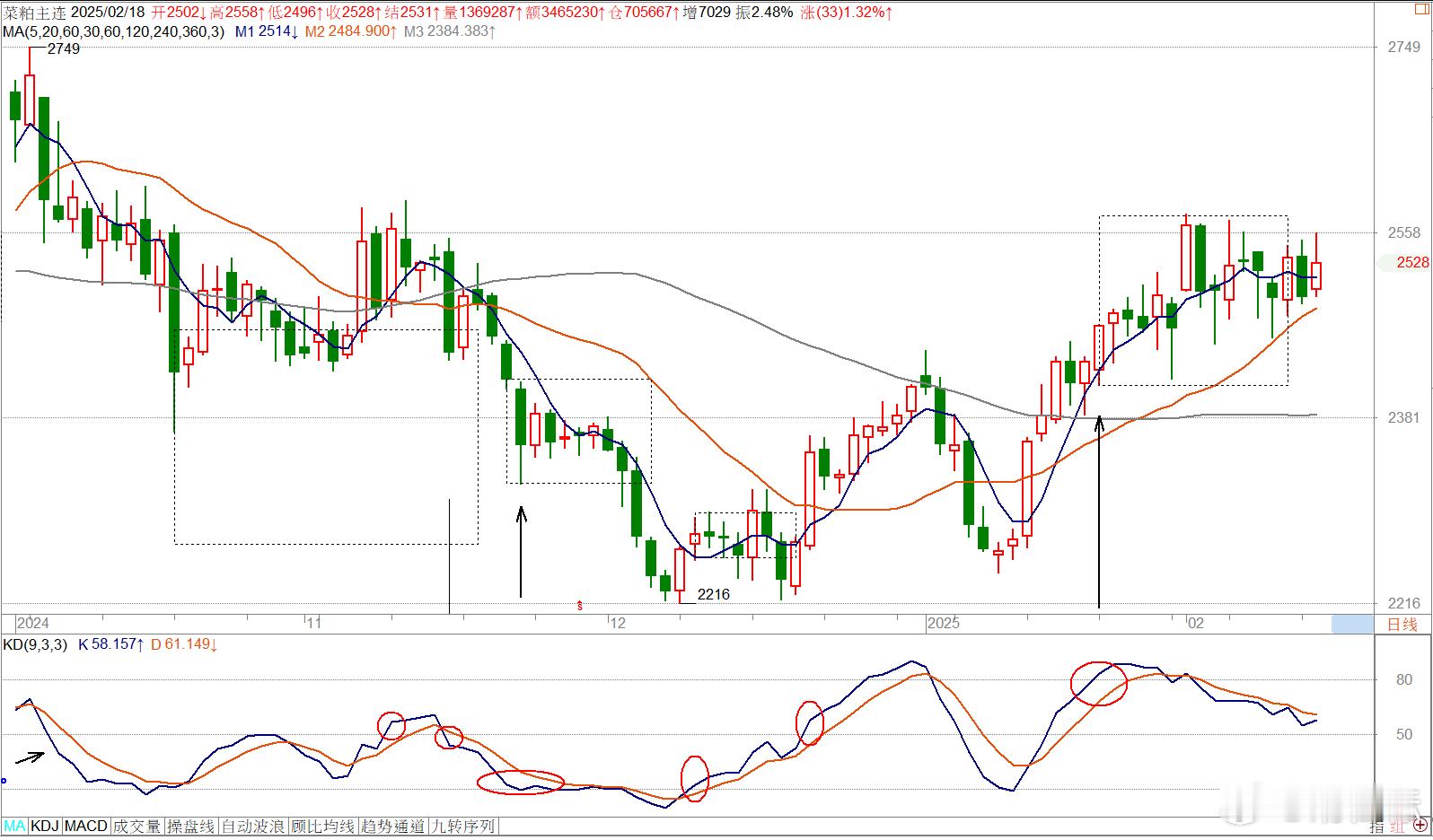This screenshot has height=840, width=1433.
Task: Click the 2749 price axis label
Action: coord(1403,47)
